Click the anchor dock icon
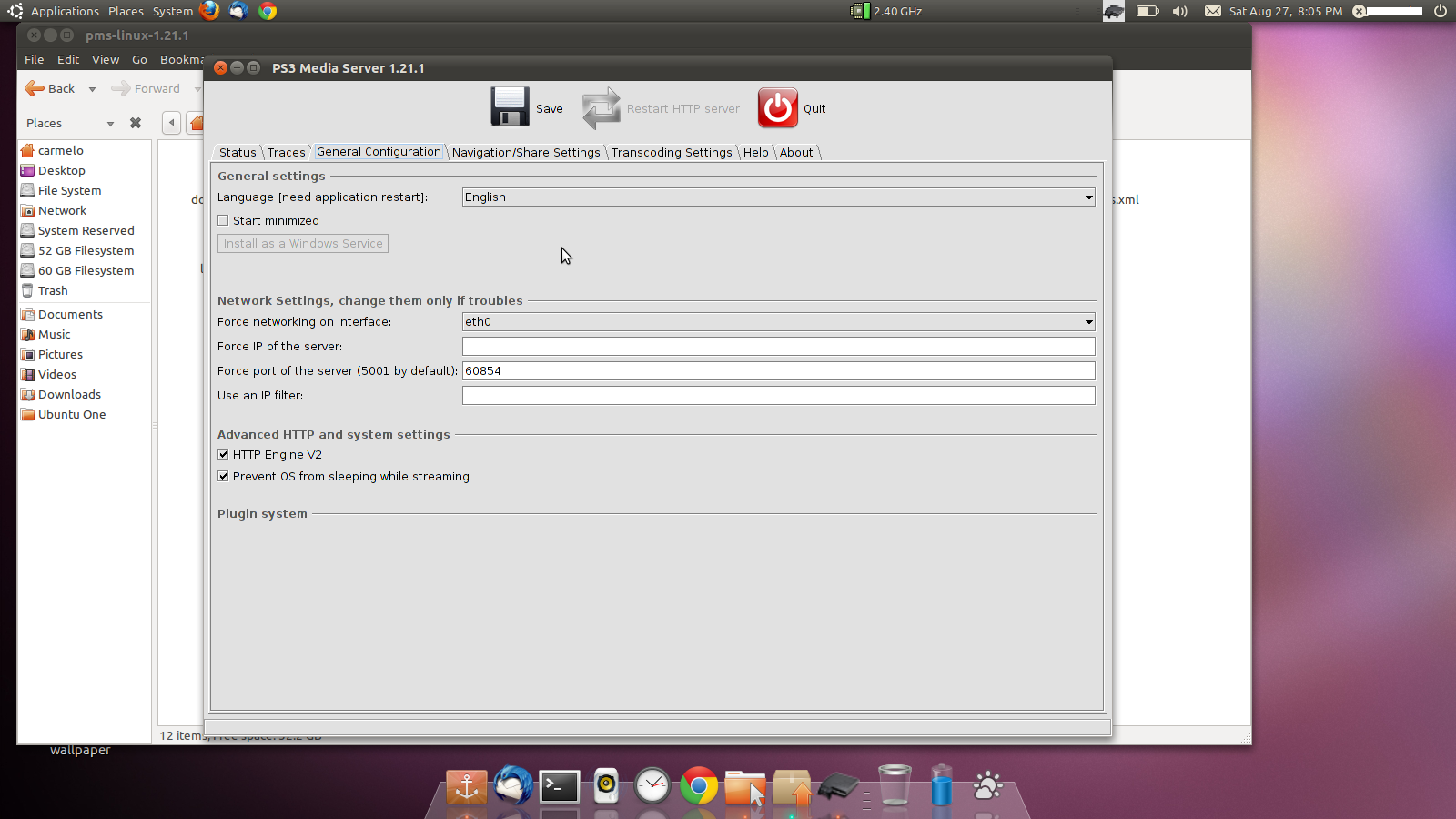This screenshot has width=1456, height=819. click(x=467, y=786)
